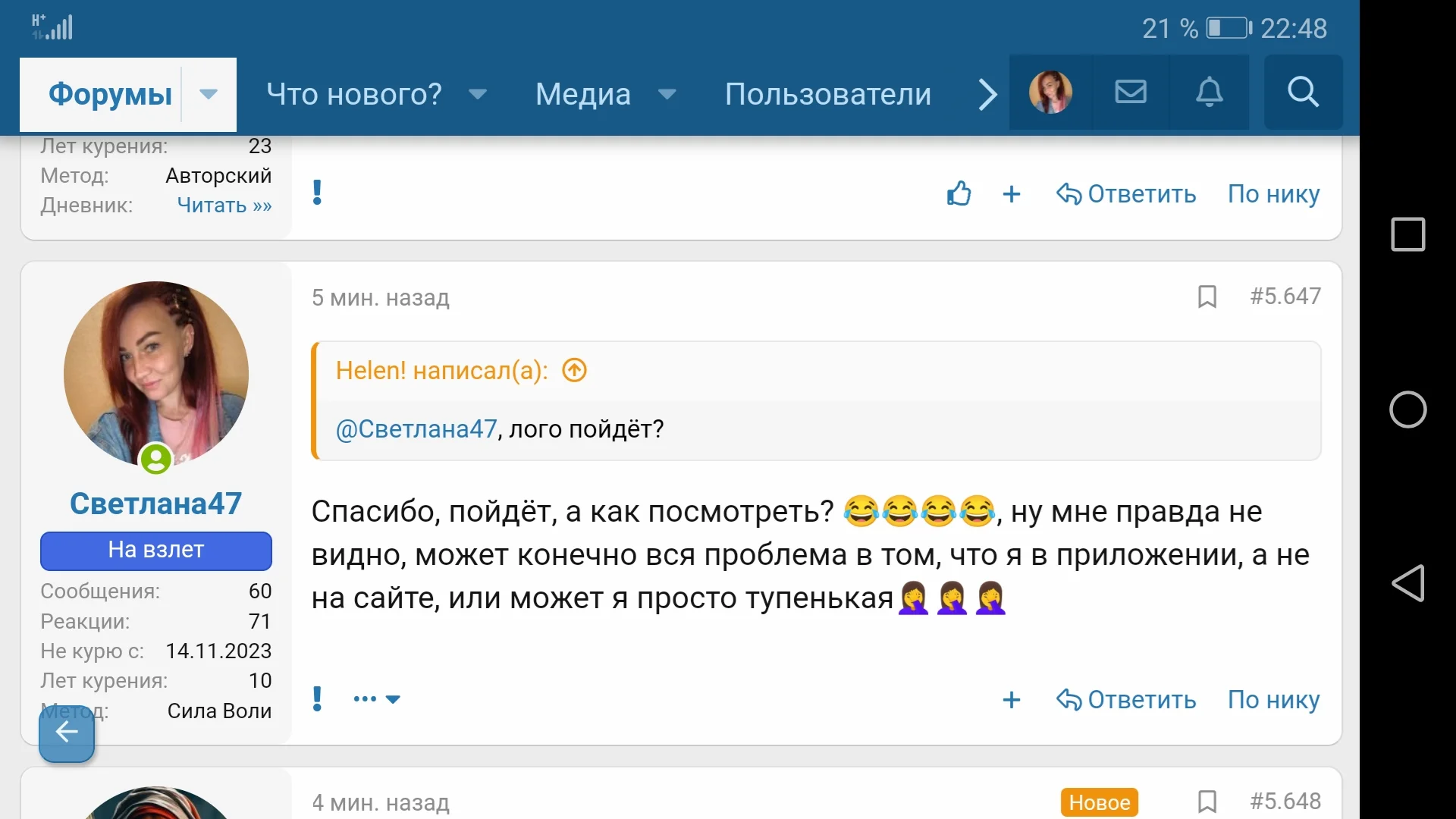1456x819 pixels.
Task: Bookmark post #5.647
Action: pos(1207,297)
